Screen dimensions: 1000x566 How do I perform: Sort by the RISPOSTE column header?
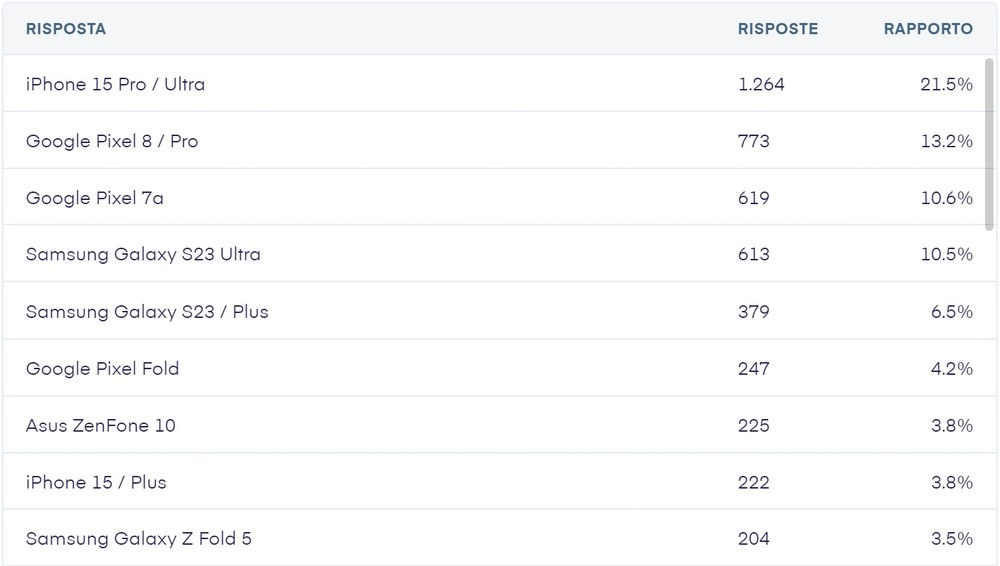click(x=777, y=29)
